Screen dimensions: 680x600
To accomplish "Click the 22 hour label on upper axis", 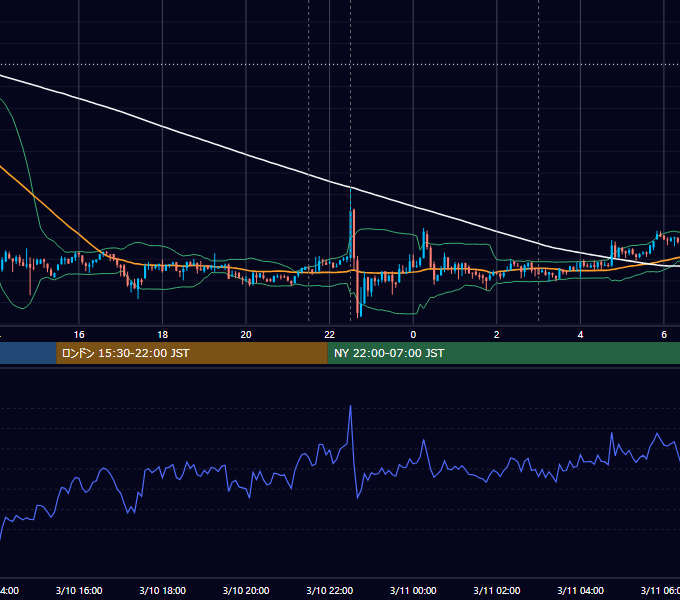I will click(x=330, y=335).
